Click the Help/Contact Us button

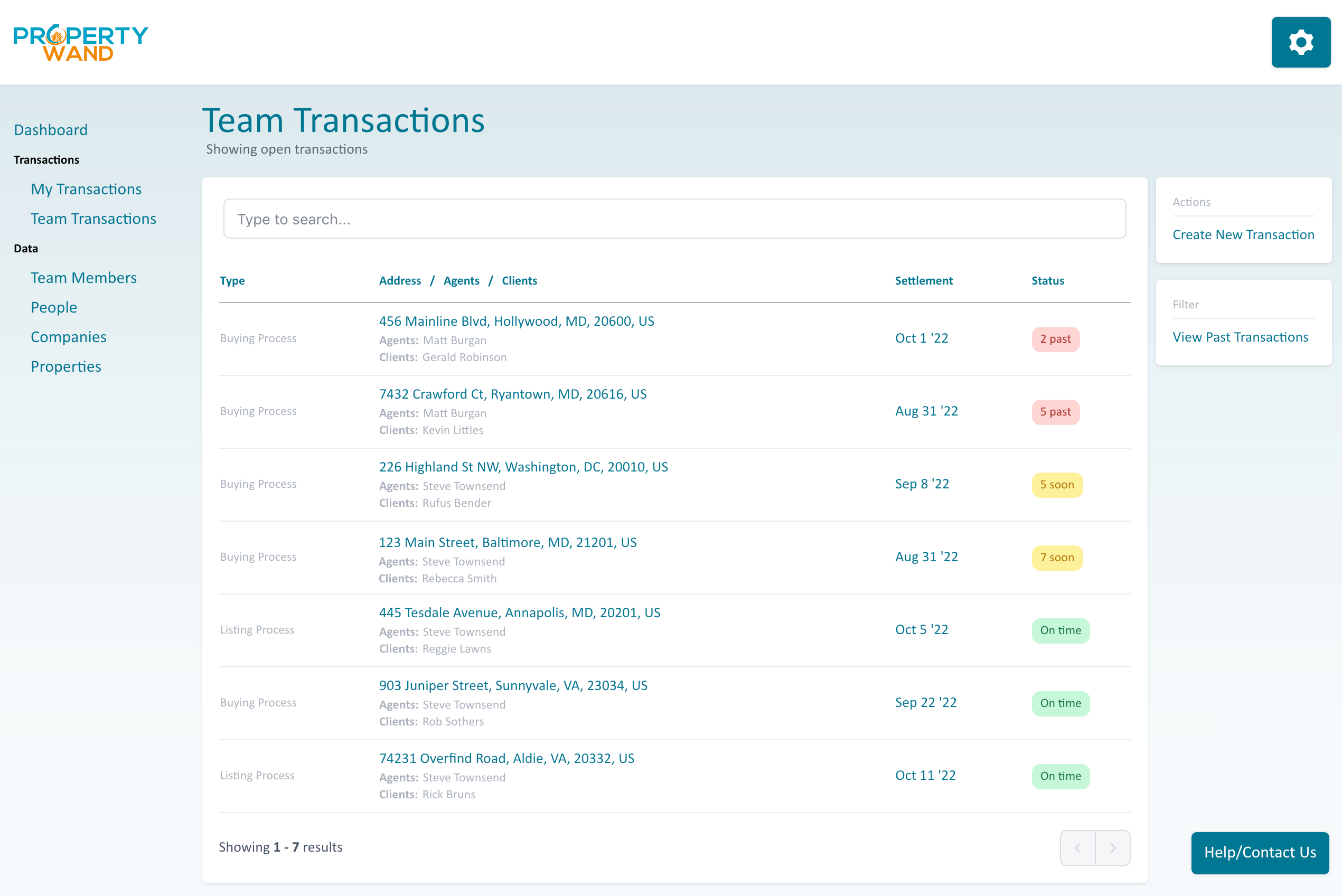click(1260, 852)
